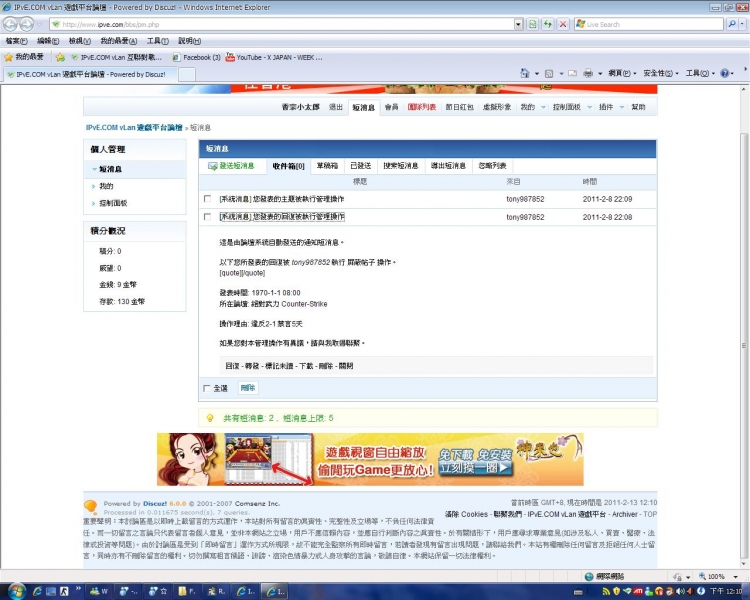Open Internet Explorer quick launch icon
Screen dimensions: 750x600
[x=37, y=591]
